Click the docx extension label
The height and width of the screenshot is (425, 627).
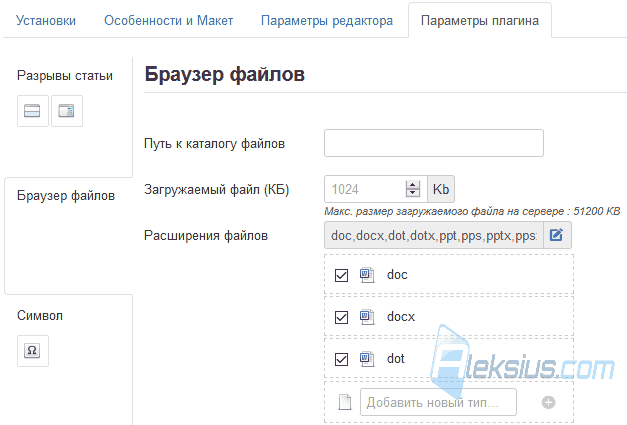pyautogui.click(x=401, y=317)
